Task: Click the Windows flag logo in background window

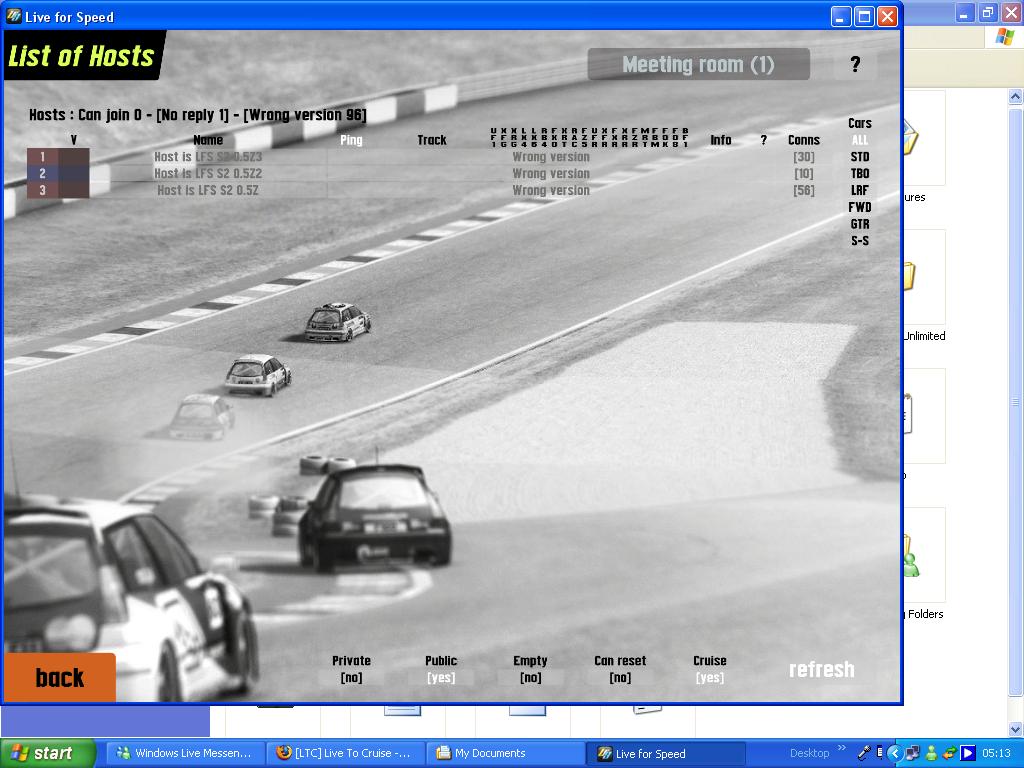Action: 1004,36
